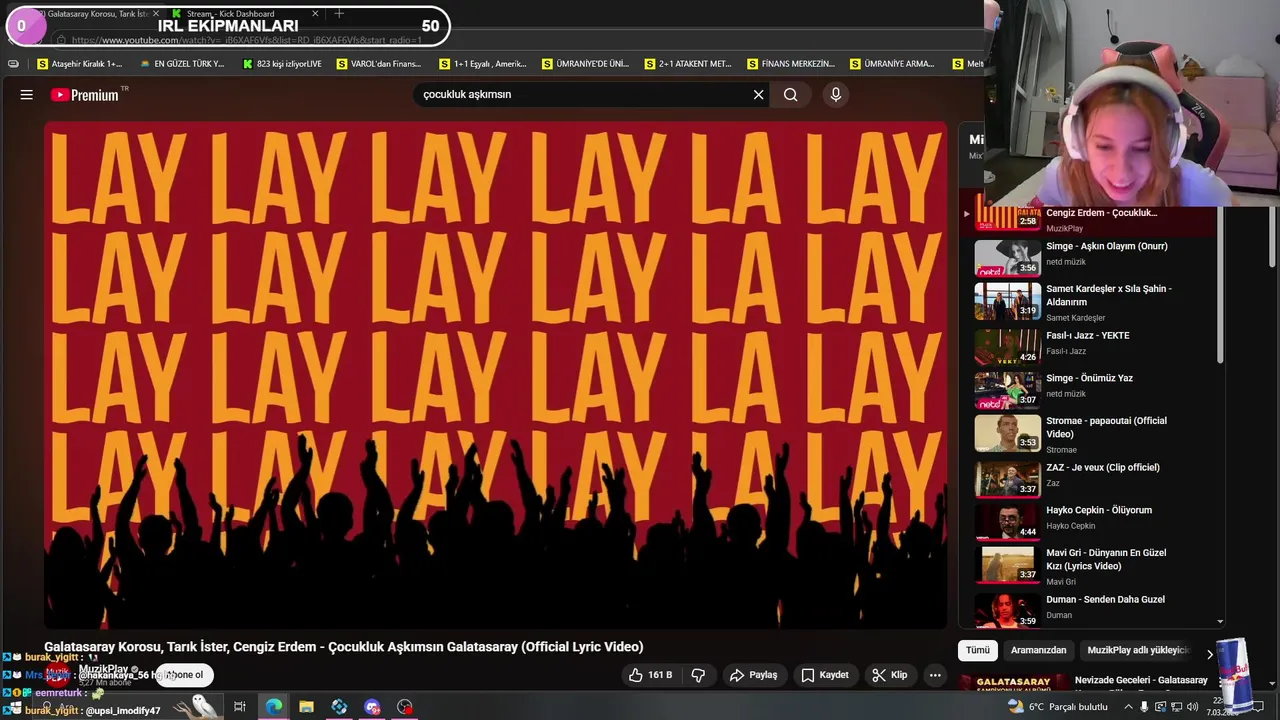1280x720 pixels.
Task: Save the video with Kaydet
Action: coord(824,675)
